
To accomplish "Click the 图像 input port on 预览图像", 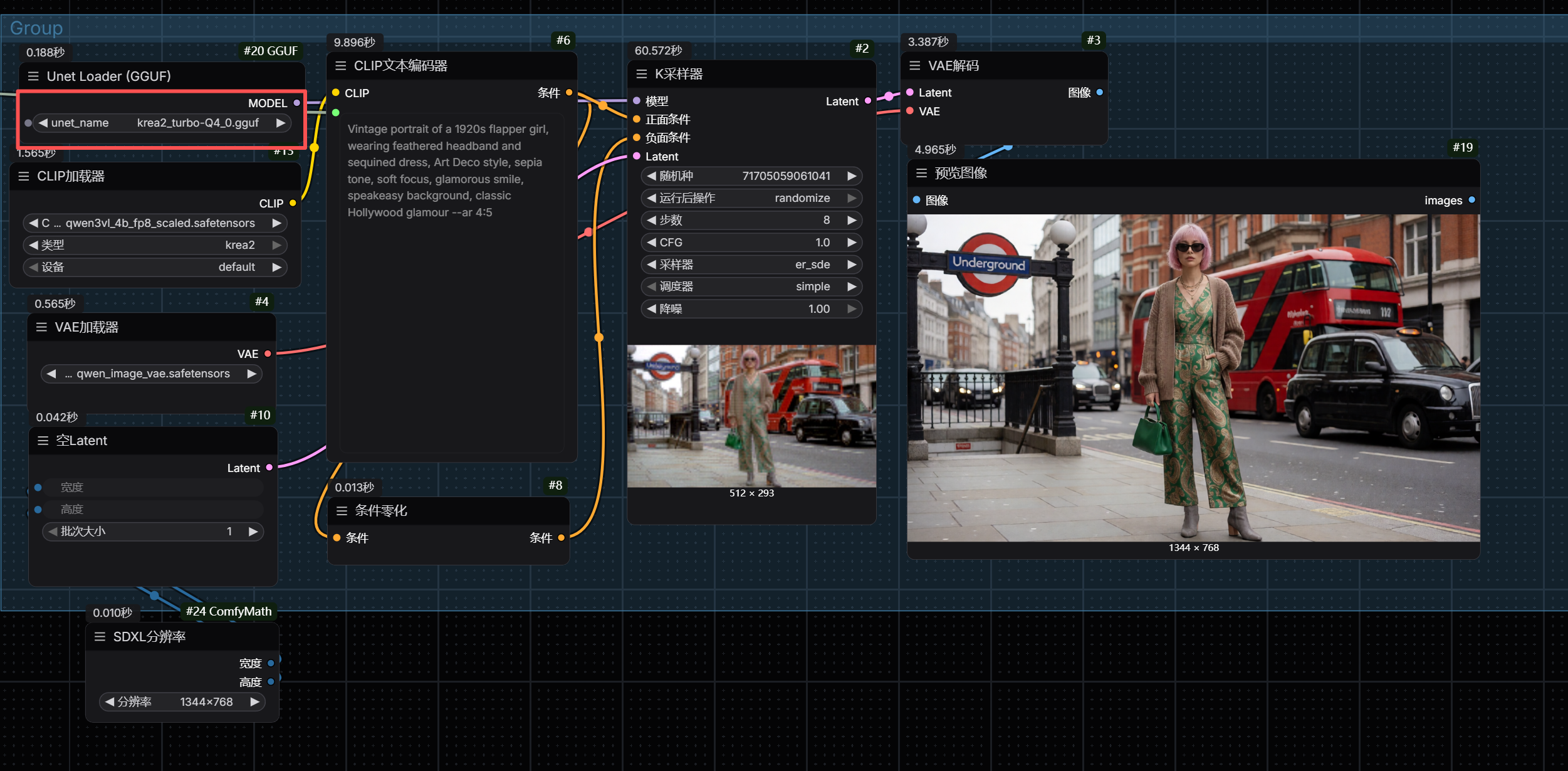I will click(x=916, y=200).
